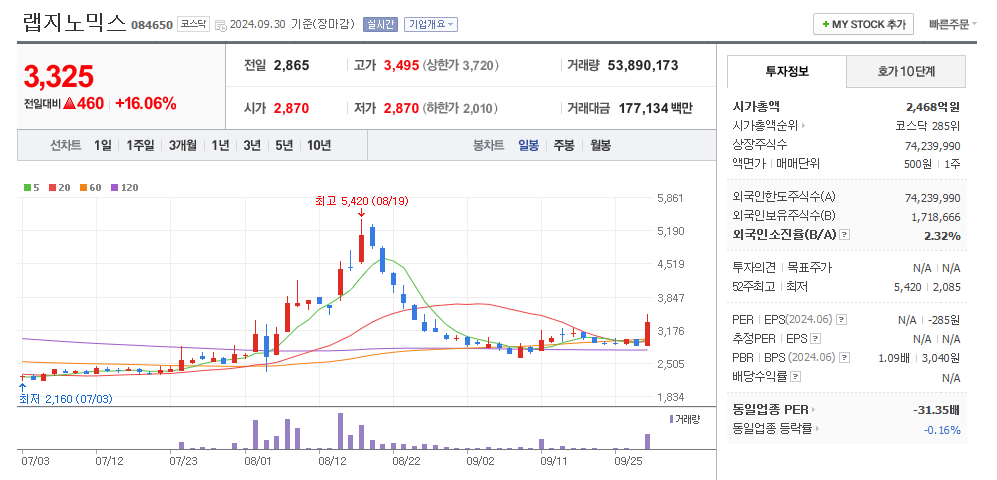Show the 10년 line chart
The height and width of the screenshot is (480, 997).
[x=319, y=146]
